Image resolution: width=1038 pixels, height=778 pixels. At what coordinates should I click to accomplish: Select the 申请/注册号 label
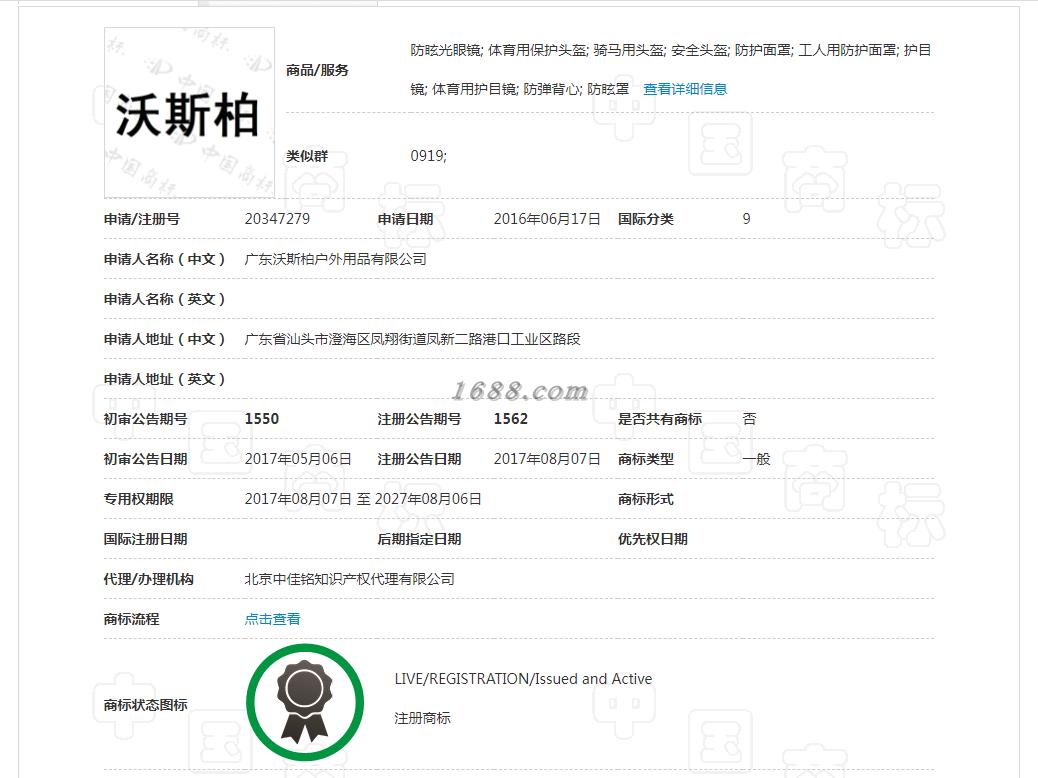pos(142,219)
